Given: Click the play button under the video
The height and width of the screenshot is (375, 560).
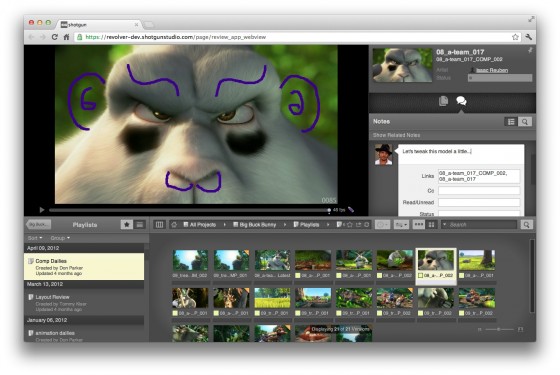Looking at the screenshot, I should (x=42, y=210).
